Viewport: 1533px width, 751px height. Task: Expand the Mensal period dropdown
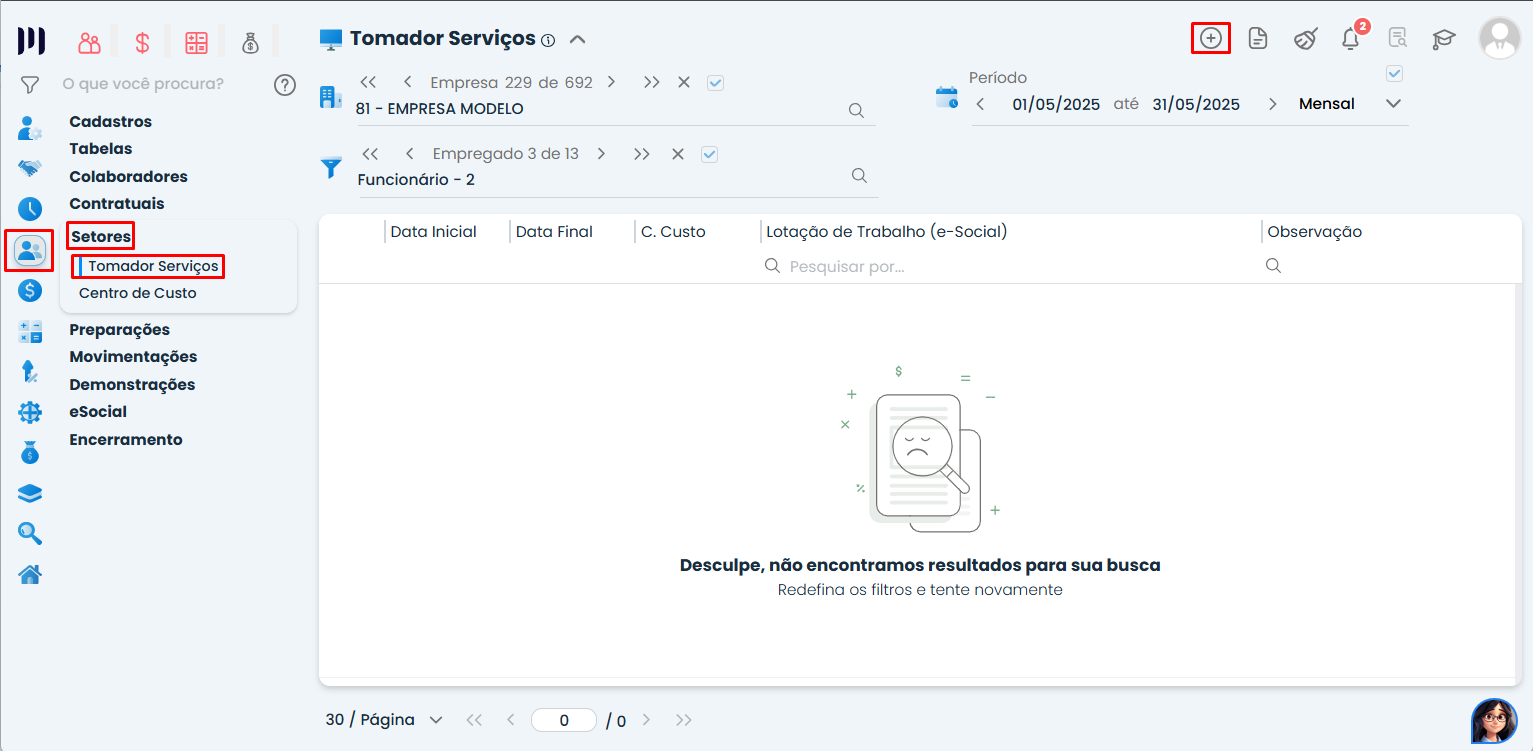(1393, 104)
